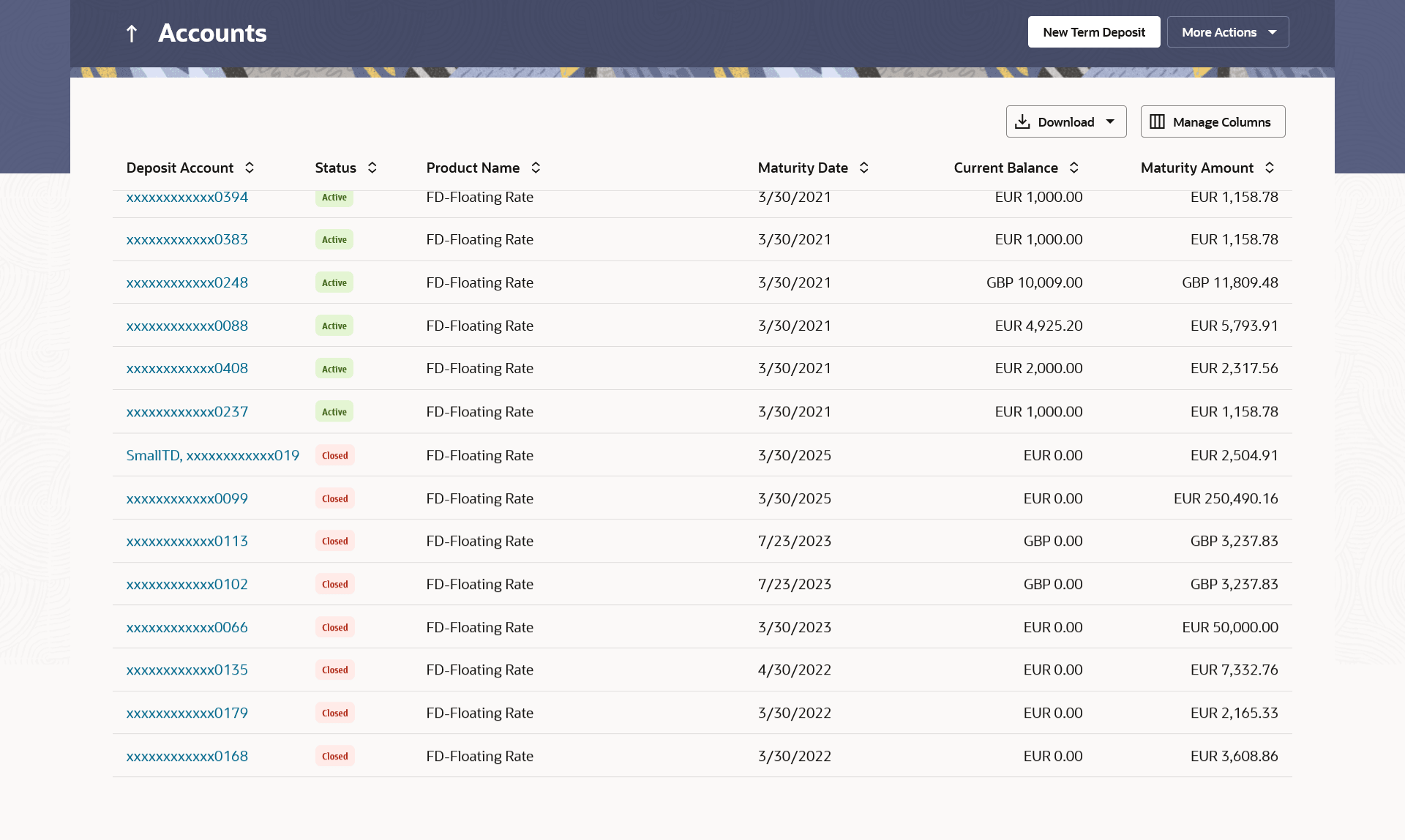Open deposit account ending 0135

[187, 670]
